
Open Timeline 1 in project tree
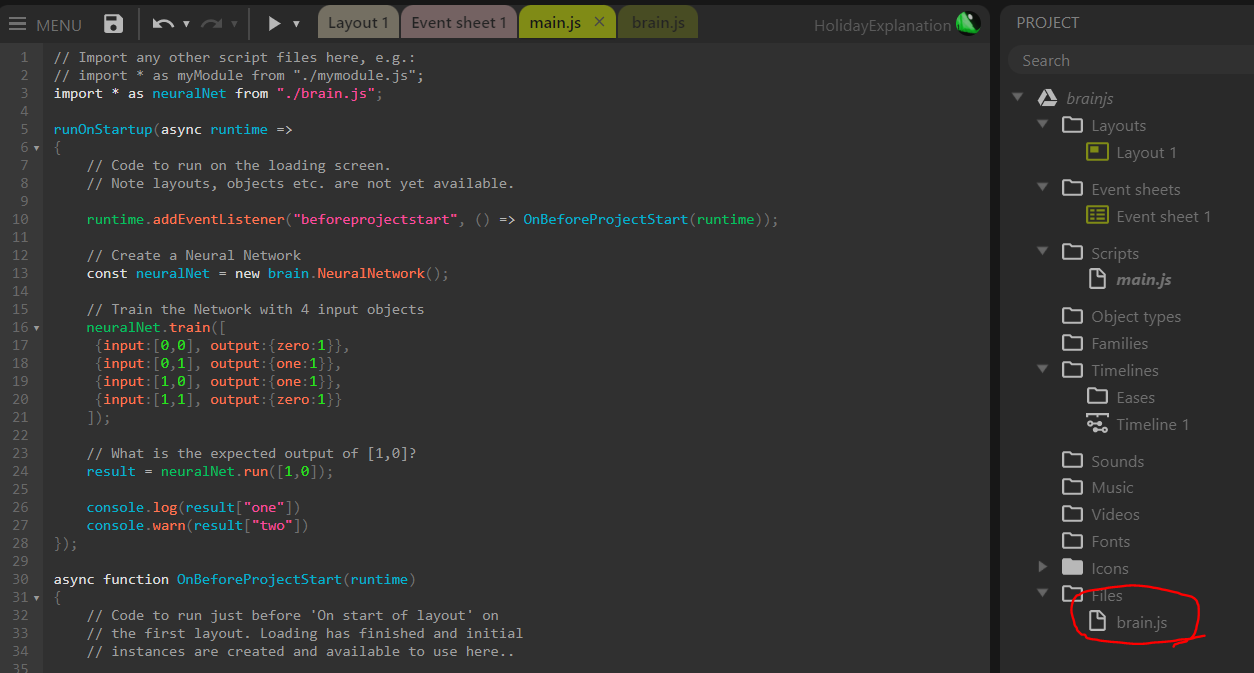pos(1153,424)
